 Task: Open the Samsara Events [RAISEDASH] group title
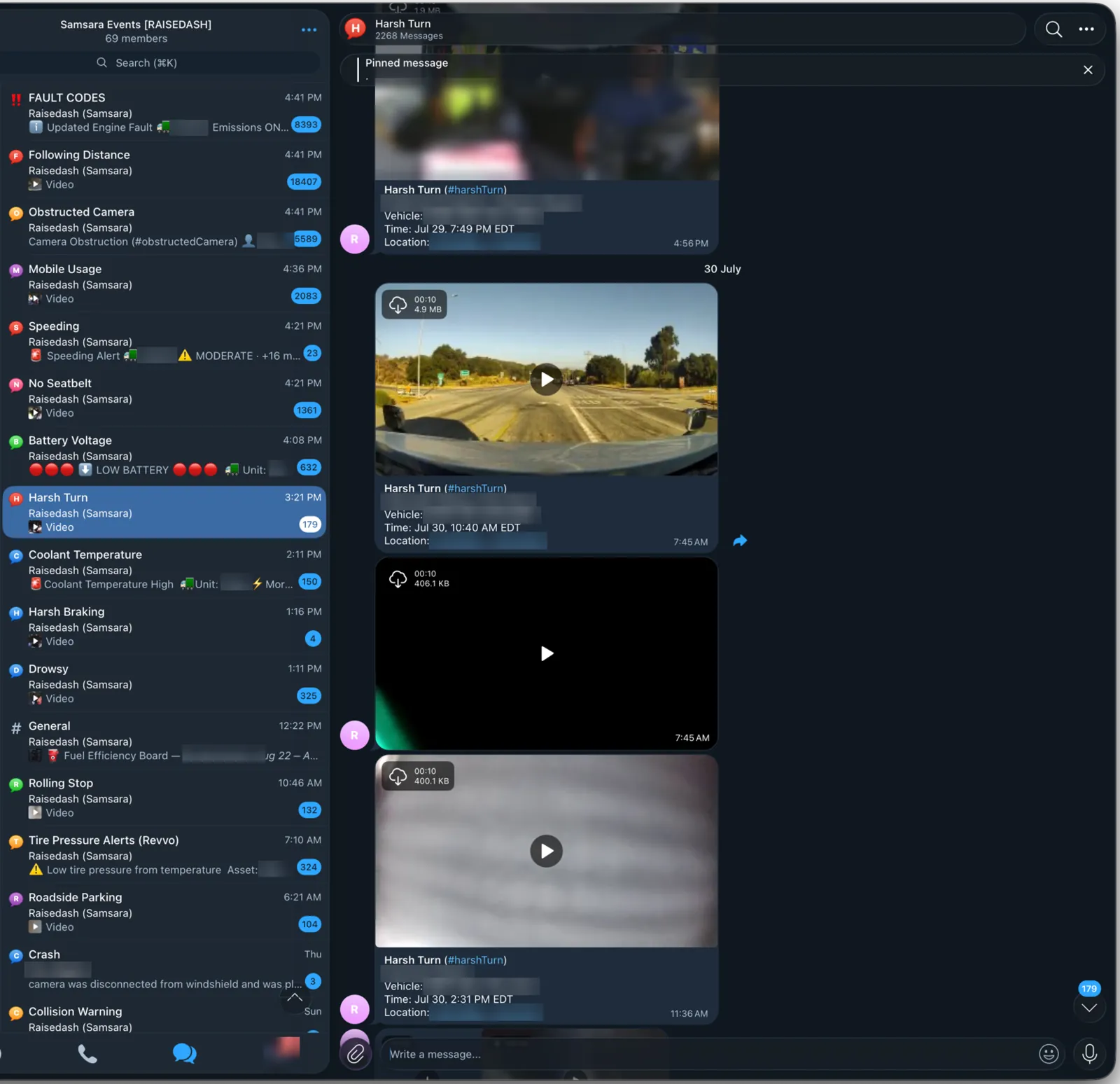[136, 25]
